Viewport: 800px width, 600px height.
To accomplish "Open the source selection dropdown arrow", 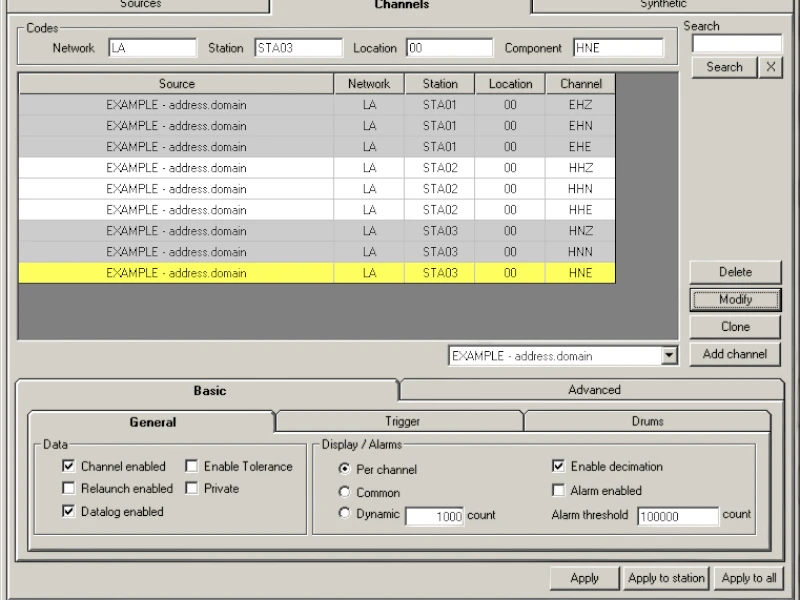I will [x=669, y=355].
